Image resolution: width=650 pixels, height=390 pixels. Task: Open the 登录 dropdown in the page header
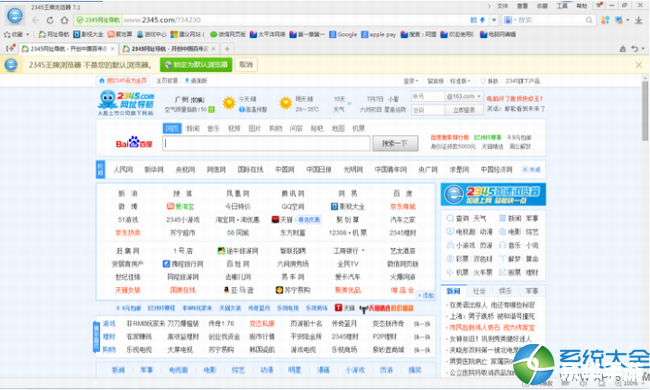[x=411, y=81]
